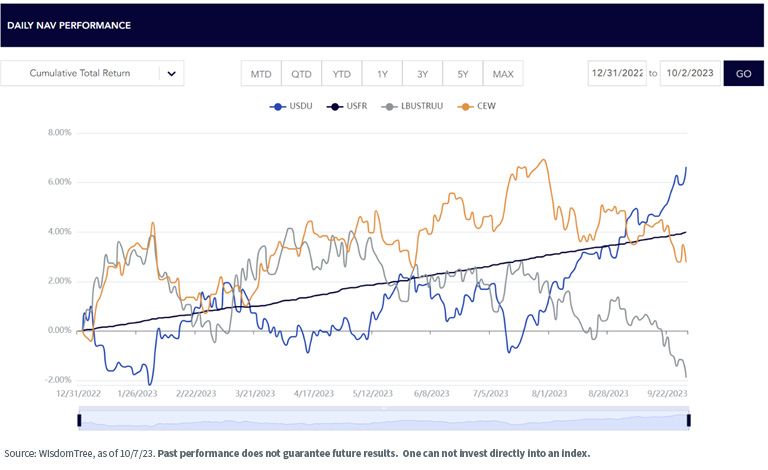Click the dropdown chevron arrow

tap(171, 74)
